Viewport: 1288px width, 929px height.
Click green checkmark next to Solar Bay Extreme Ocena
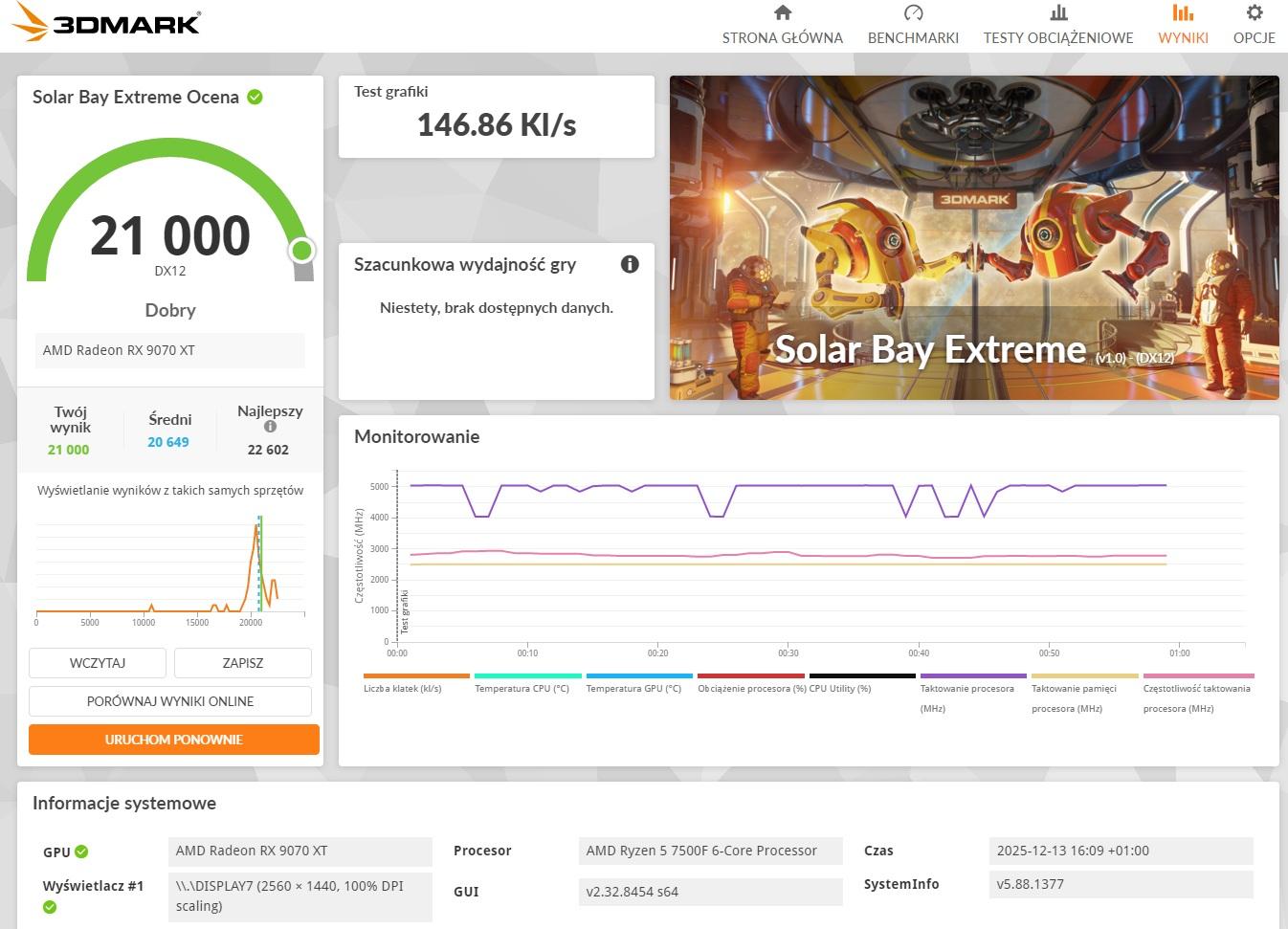point(255,97)
